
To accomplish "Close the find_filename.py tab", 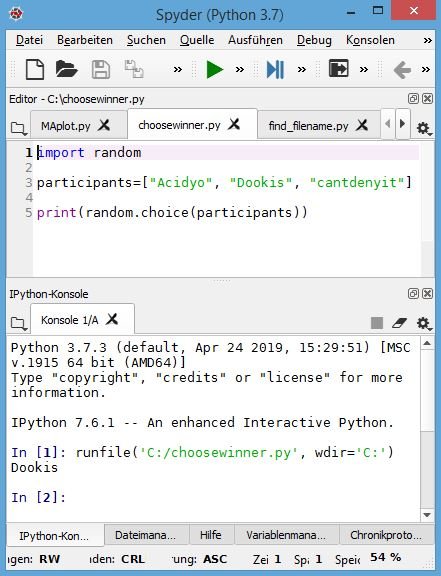I will [362, 125].
